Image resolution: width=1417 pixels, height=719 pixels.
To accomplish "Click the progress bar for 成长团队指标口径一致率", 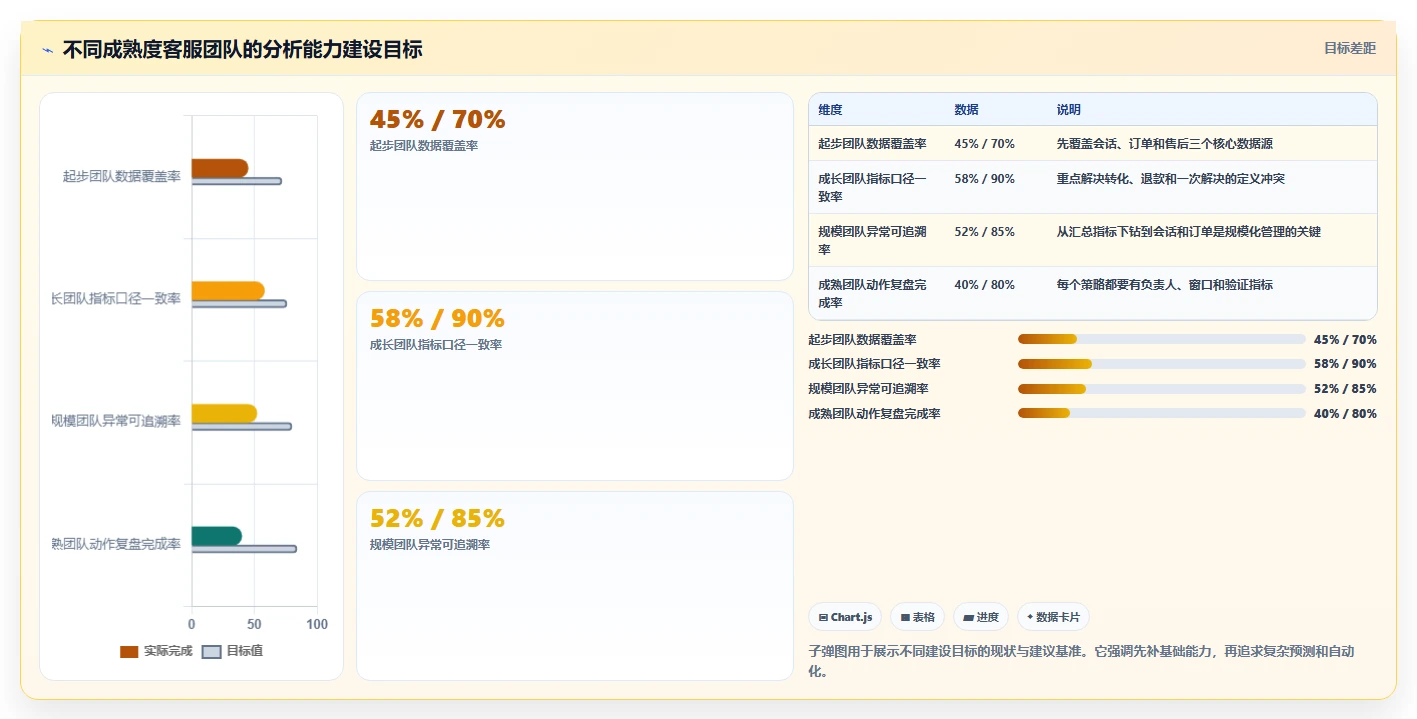I will pyautogui.click(x=1162, y=364).
